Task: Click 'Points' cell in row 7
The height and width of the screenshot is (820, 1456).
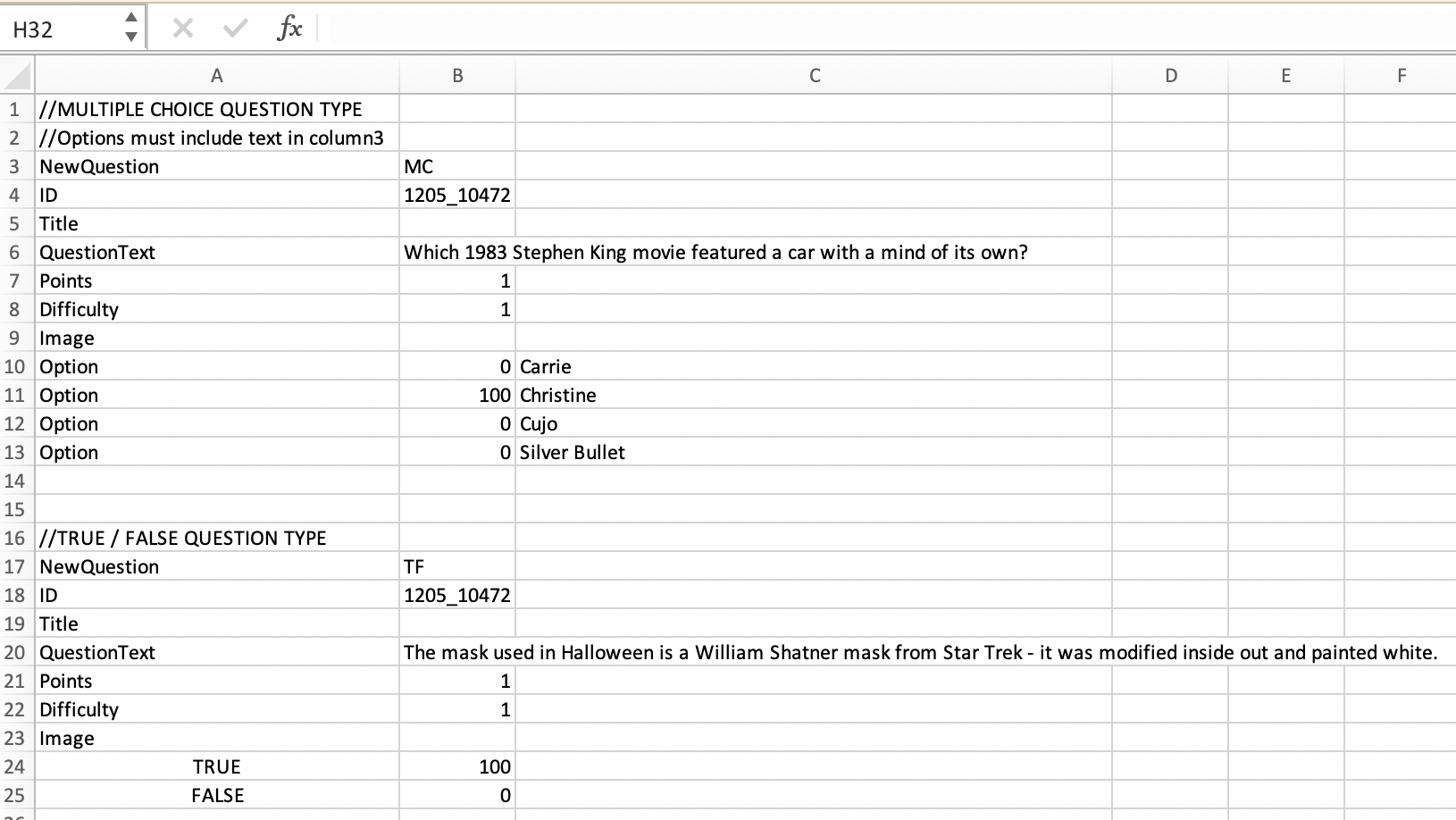Action: coord(217,280)
